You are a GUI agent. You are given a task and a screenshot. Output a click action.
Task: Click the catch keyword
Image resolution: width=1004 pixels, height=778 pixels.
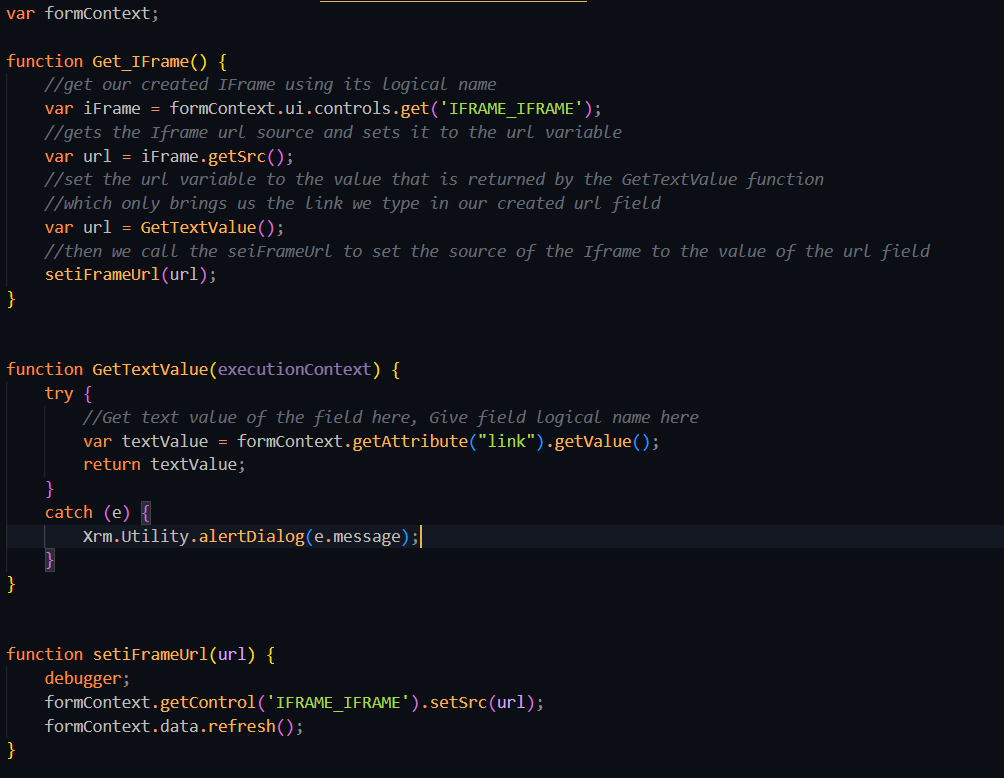(68, 512)
